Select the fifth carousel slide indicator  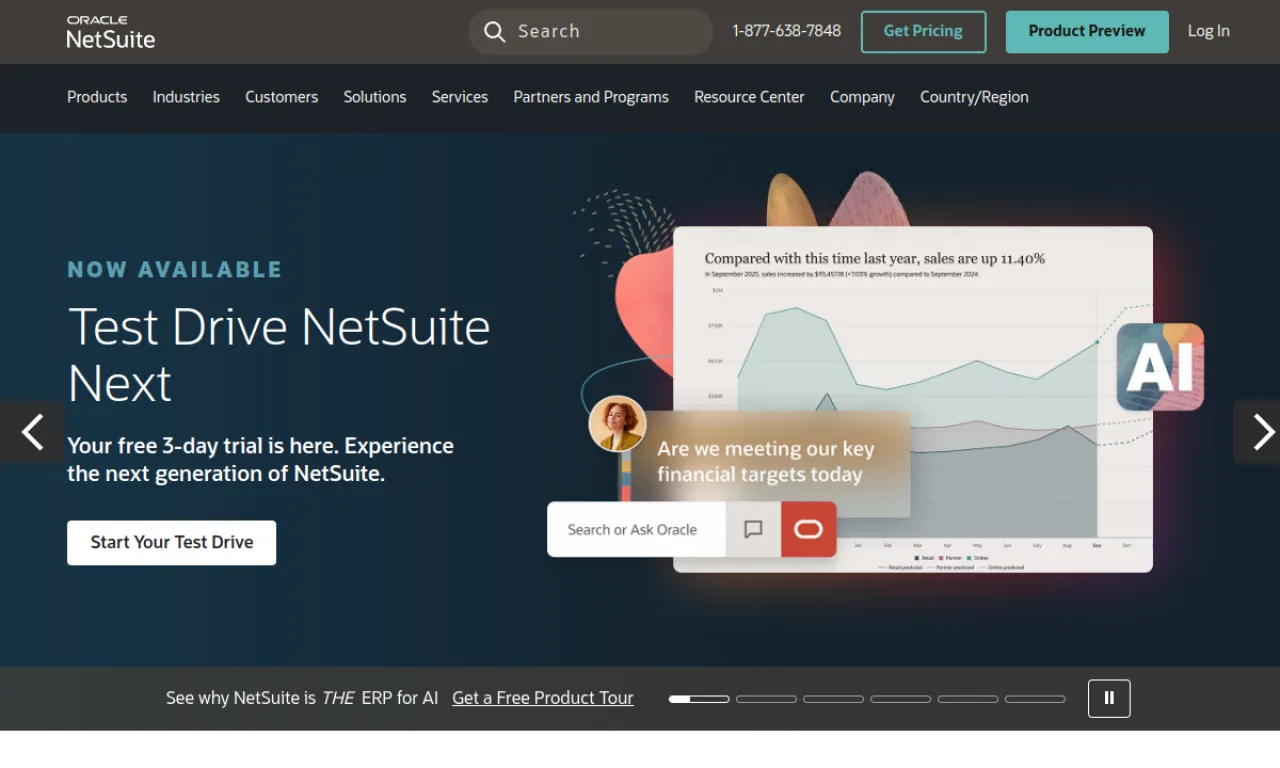click(x=967, y=699)
